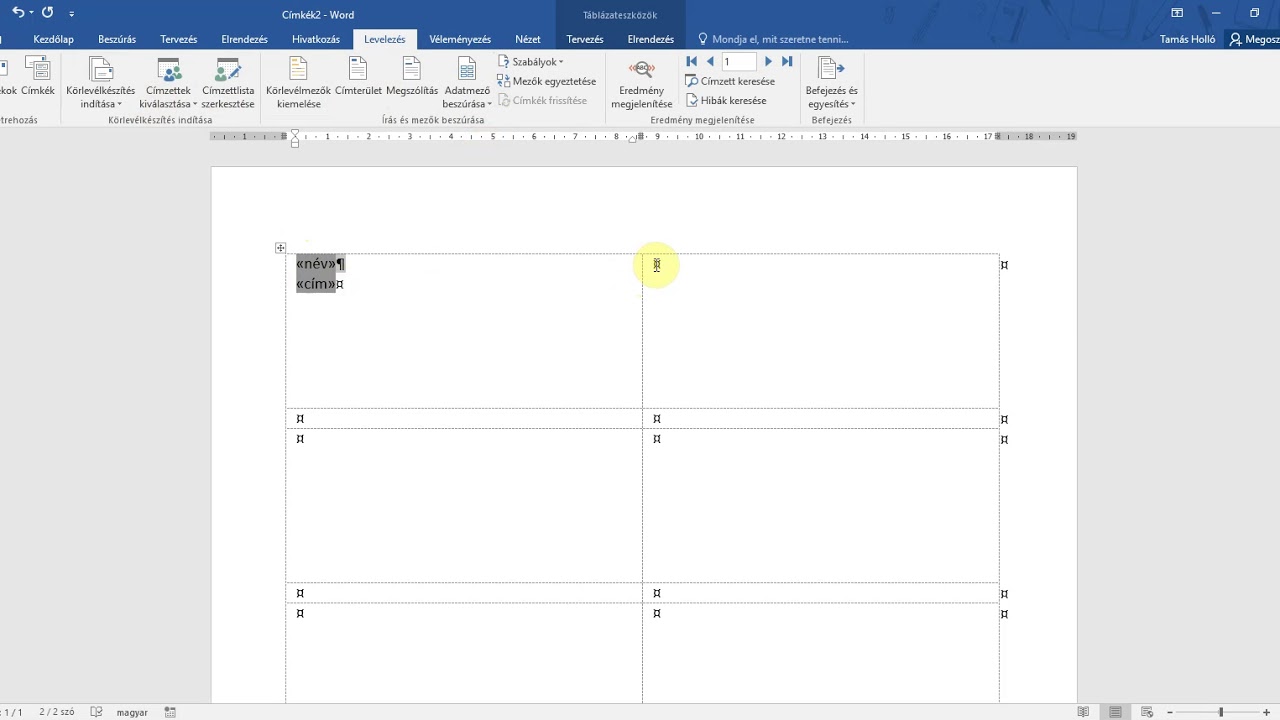
Task: Go to last record
Action: tap(787, 62)
